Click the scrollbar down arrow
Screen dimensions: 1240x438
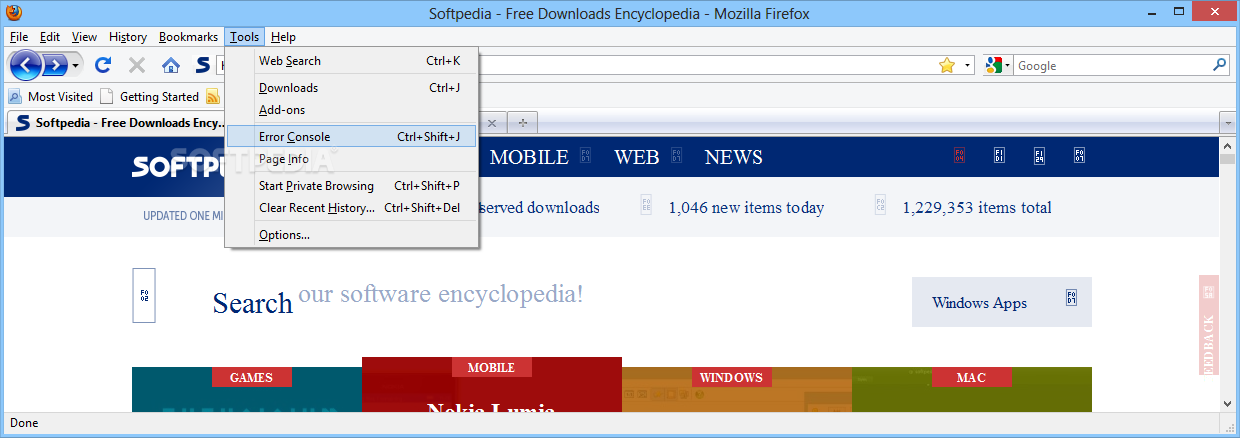[1229, 403]
